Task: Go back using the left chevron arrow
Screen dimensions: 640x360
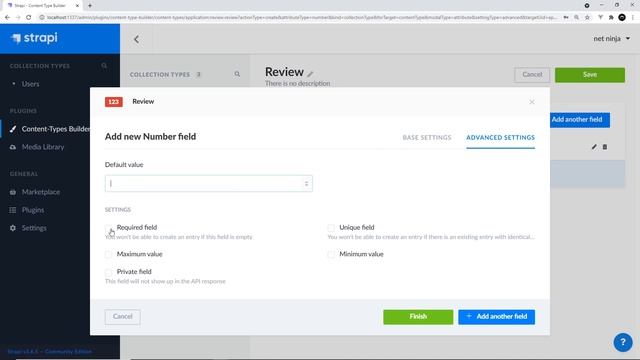Action: 136,39
